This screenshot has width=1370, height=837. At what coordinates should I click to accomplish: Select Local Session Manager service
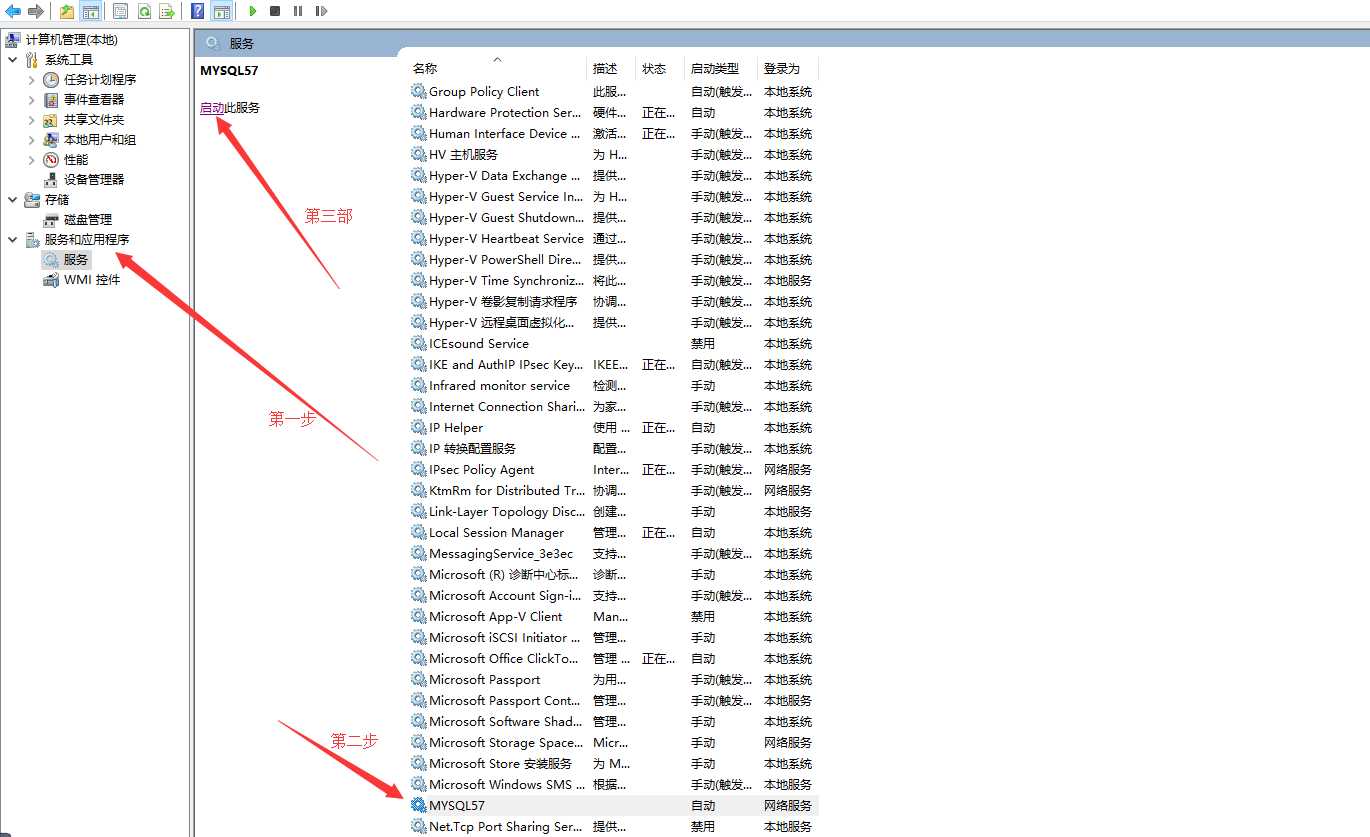[613, 532]
